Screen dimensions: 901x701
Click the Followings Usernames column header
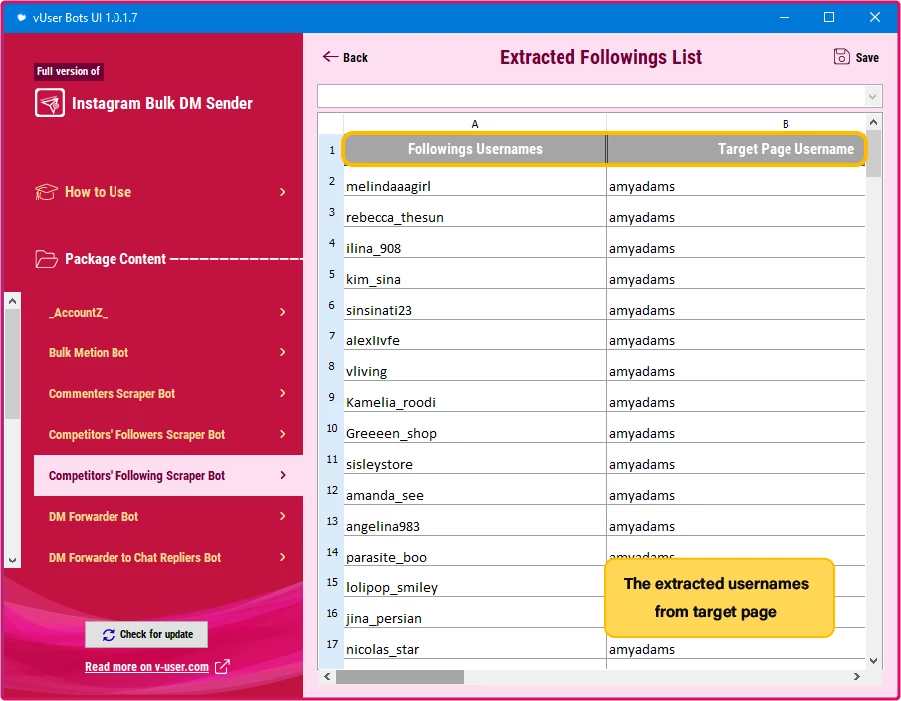tap(475, 149)
